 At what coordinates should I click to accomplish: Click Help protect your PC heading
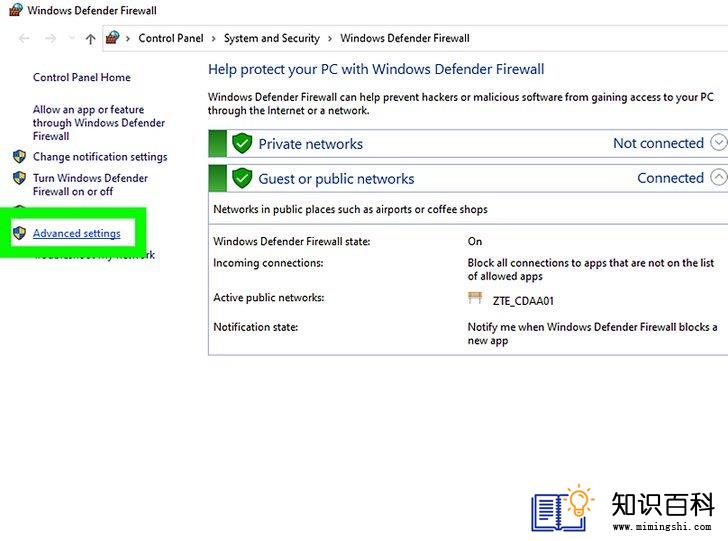(x=376, y=69)
